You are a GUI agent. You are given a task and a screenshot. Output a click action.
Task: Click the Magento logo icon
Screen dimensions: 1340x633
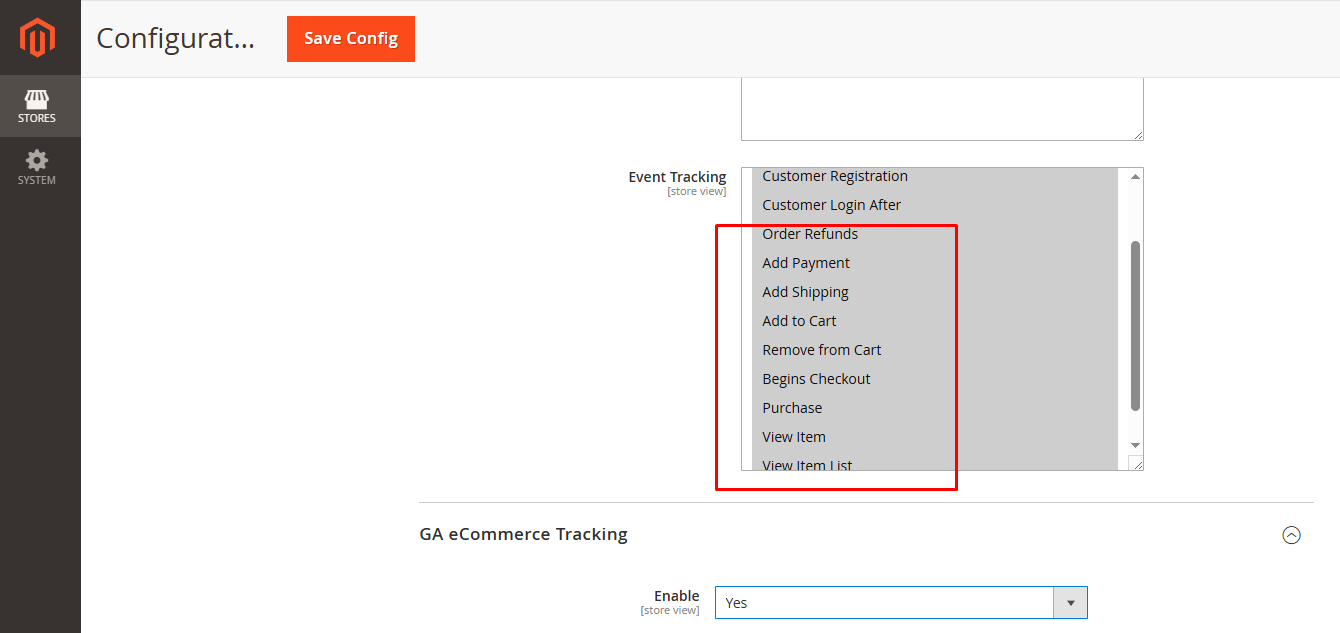click(38, 38)
